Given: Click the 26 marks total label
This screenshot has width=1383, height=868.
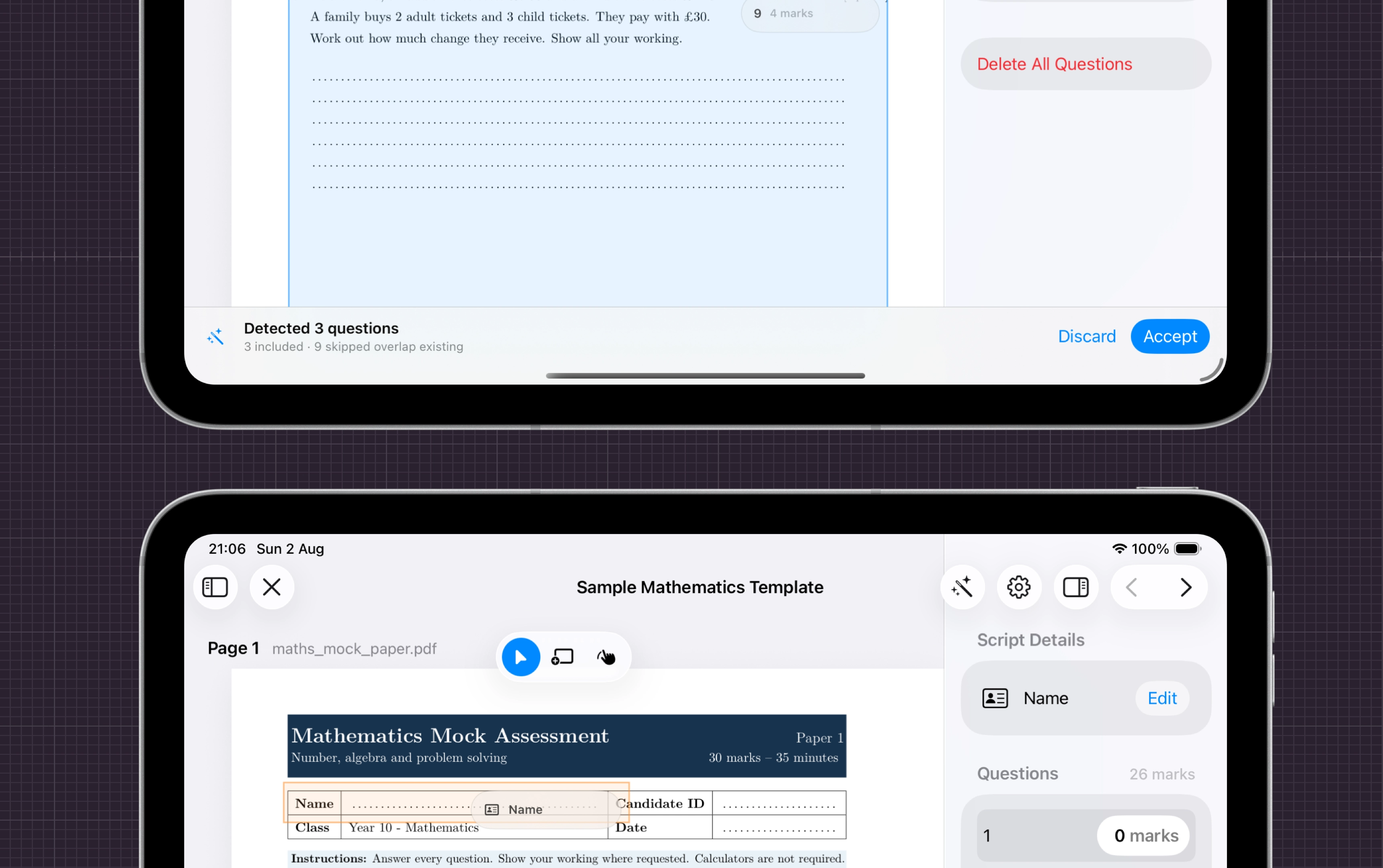Looking at the screenshot, I should click(x=1162, y=774).
